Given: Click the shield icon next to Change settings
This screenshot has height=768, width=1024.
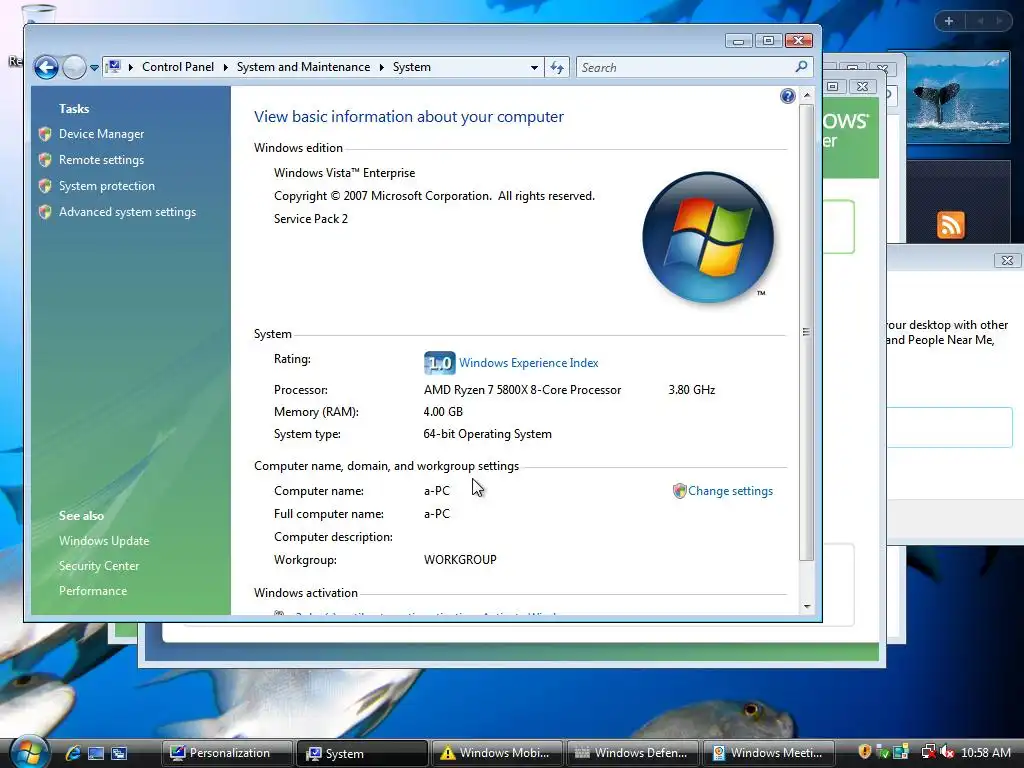Looking at the screenshot, I should tap(679, 491).
